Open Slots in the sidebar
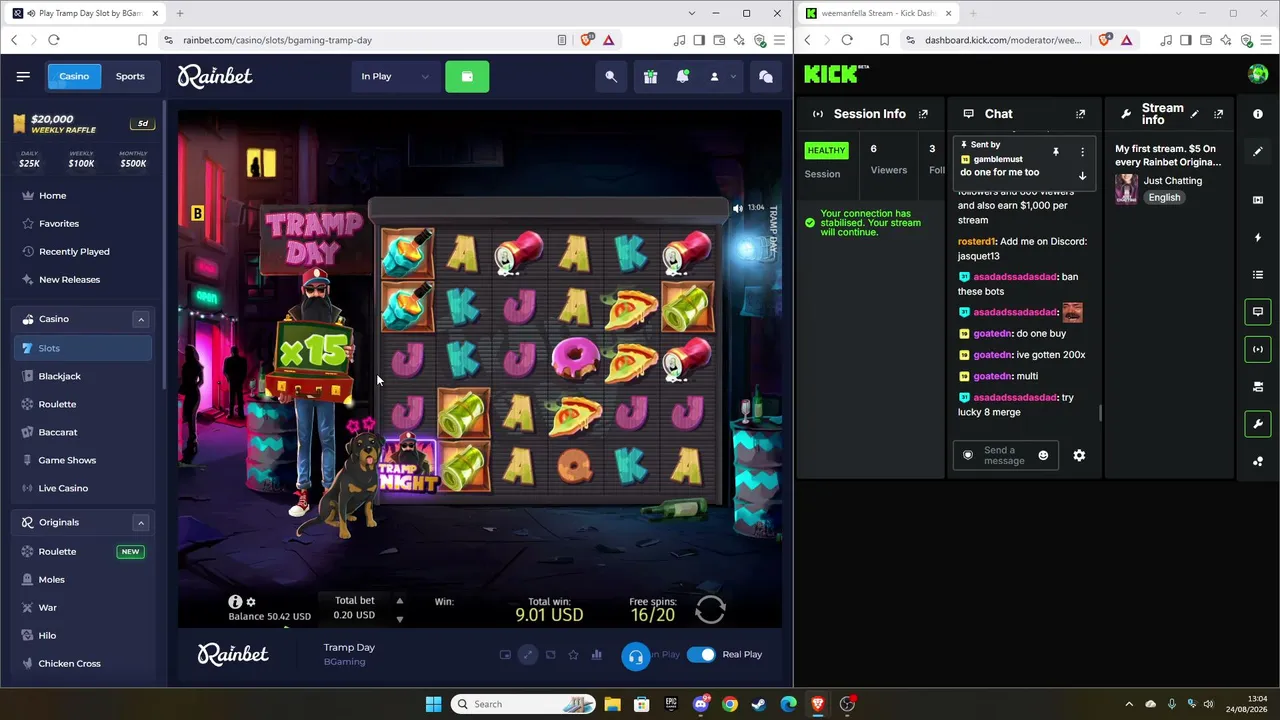Screen dimensions: 1280x720 (83, 348)
